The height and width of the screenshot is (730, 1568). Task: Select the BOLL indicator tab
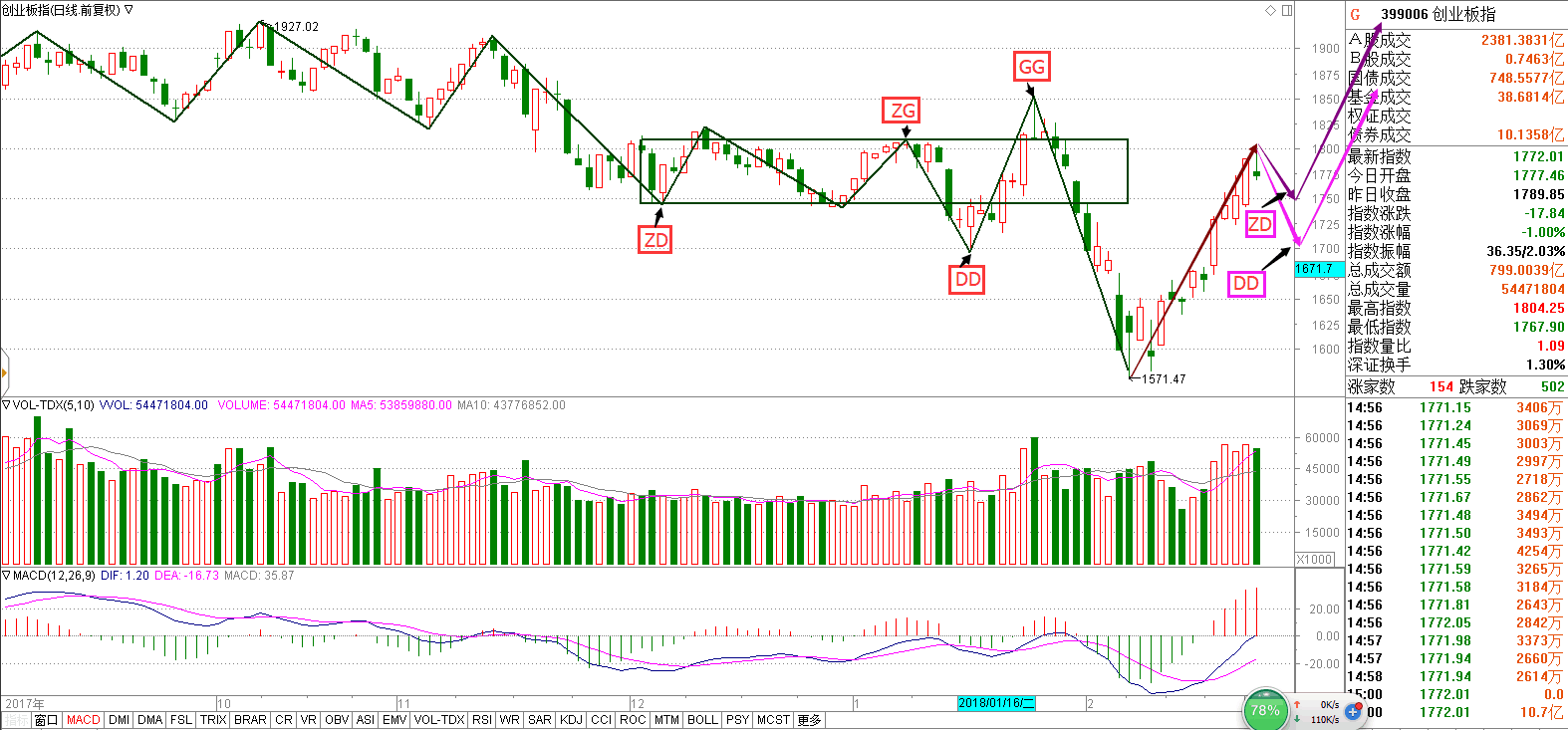(702, 720)
